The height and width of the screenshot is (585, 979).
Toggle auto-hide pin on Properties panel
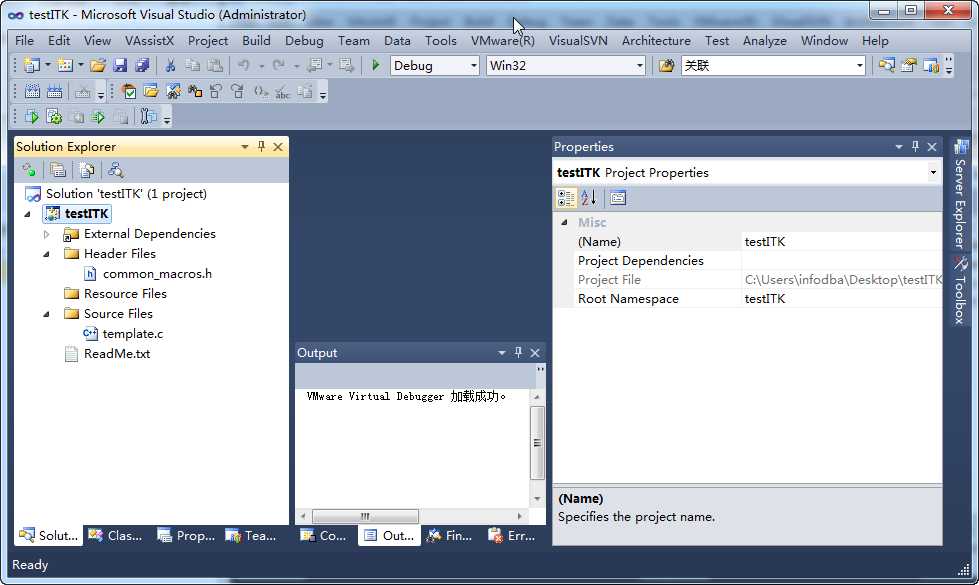tap(915, 146)
